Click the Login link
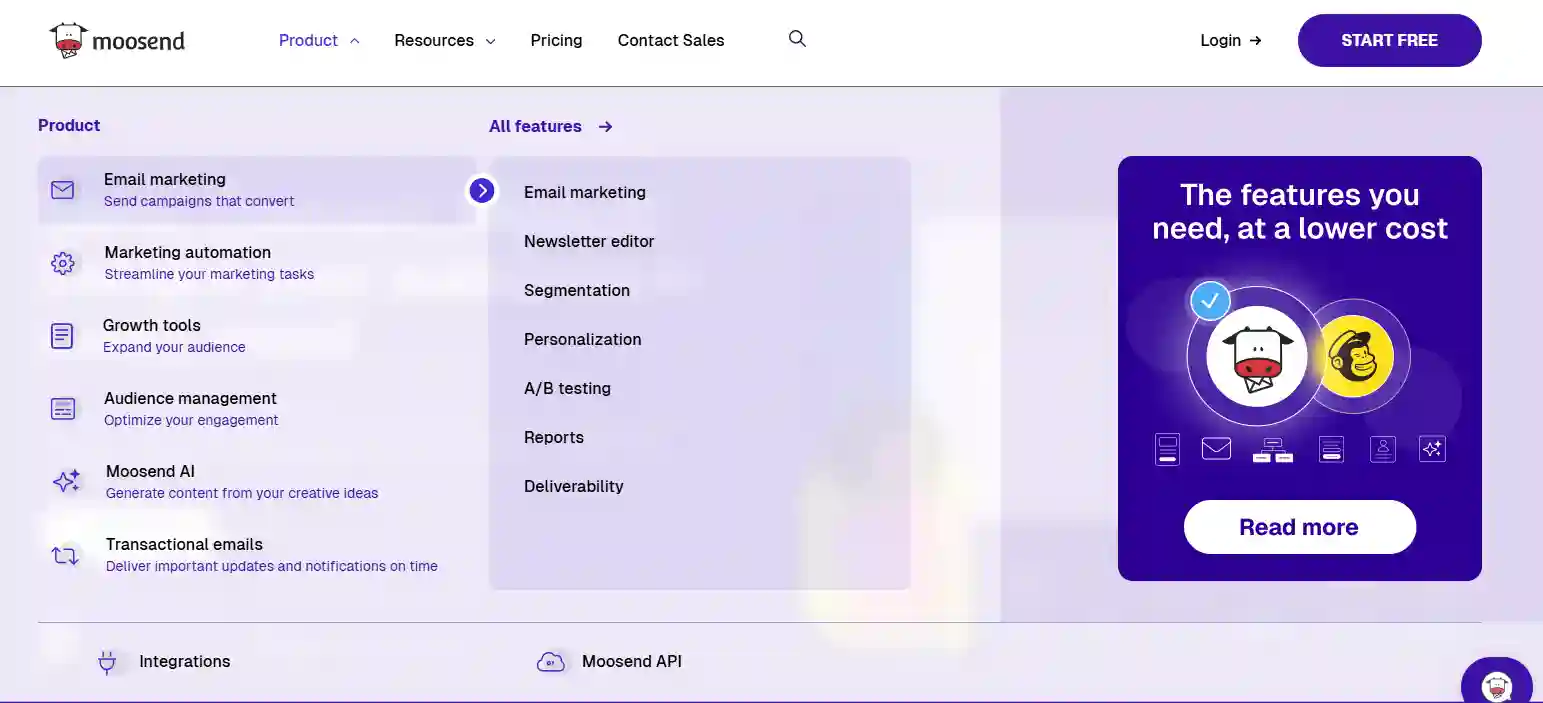 pyautogui.click(x=1220, y=41)
